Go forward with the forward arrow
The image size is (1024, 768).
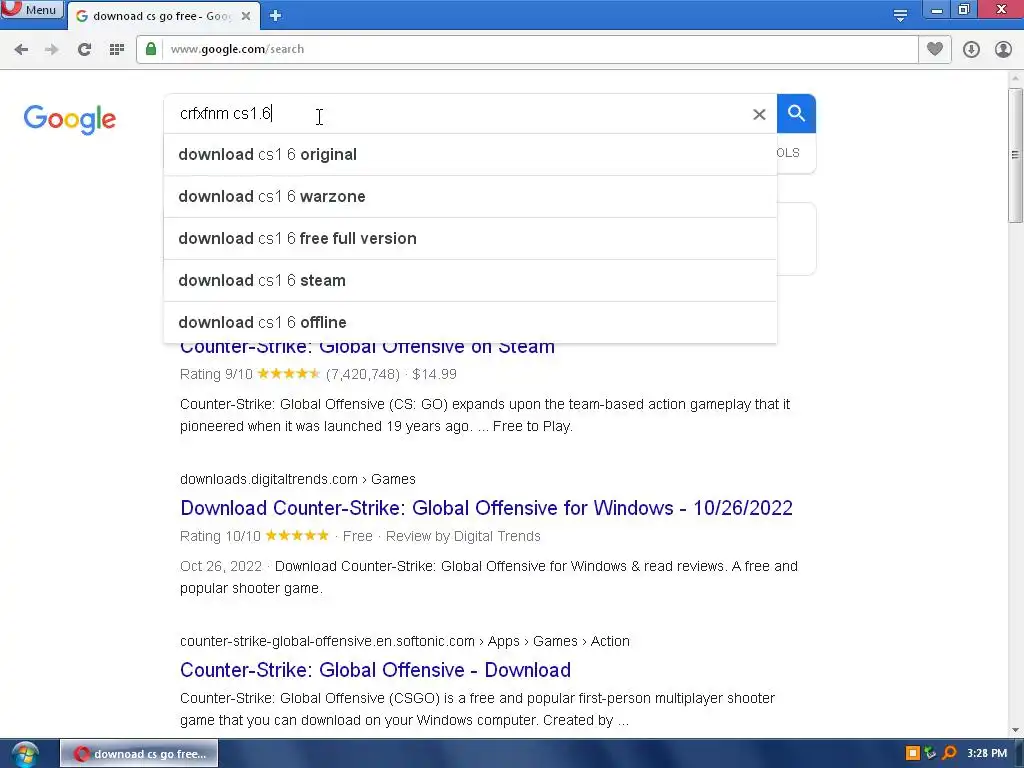tap(52, 49)
